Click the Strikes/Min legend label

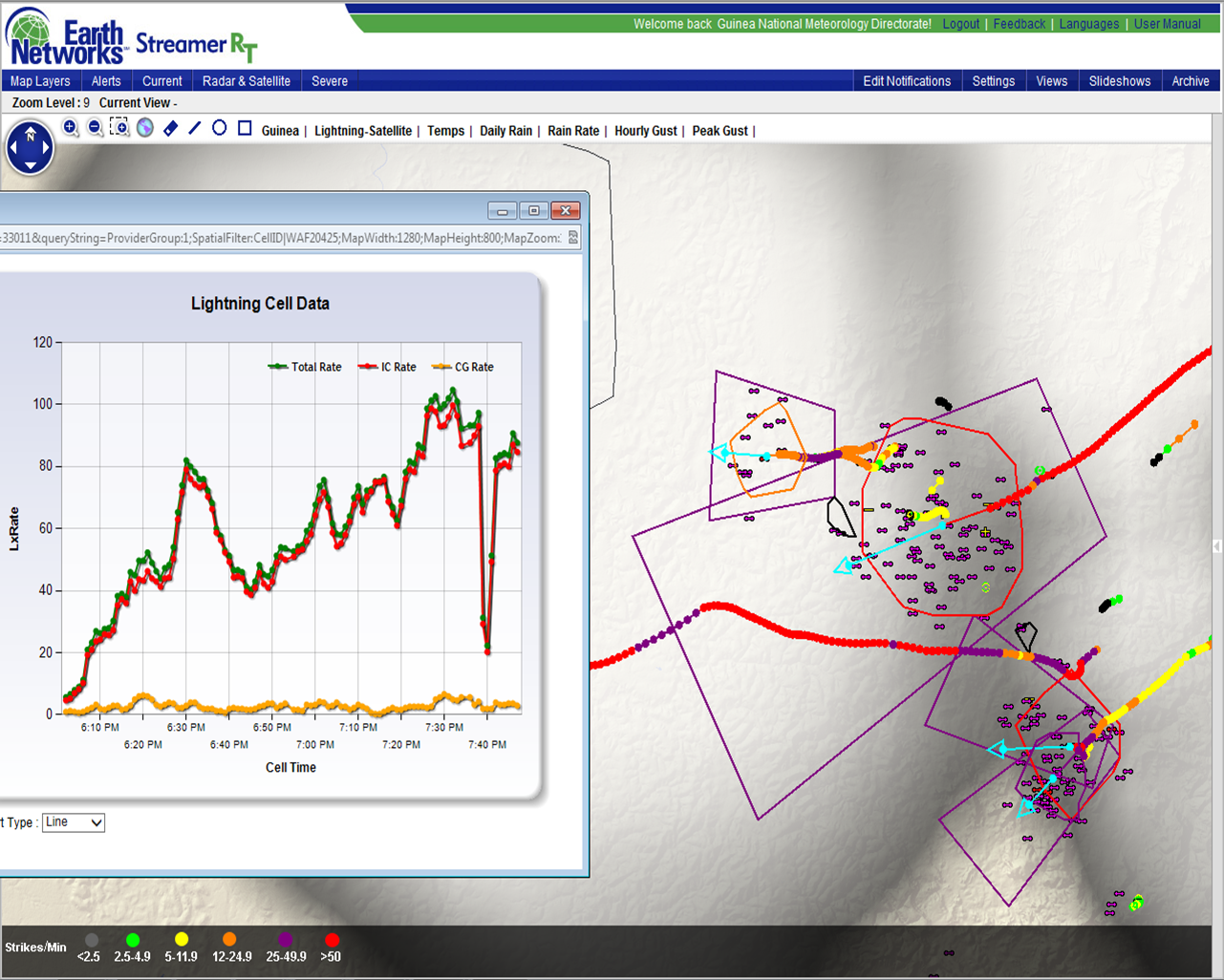[35, 948]
